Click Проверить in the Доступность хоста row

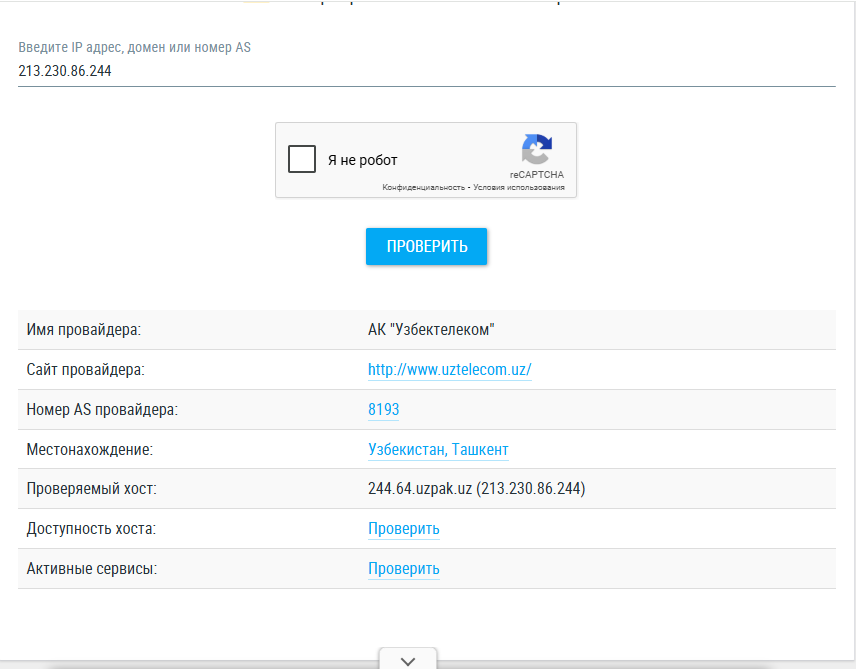point(403,529)
